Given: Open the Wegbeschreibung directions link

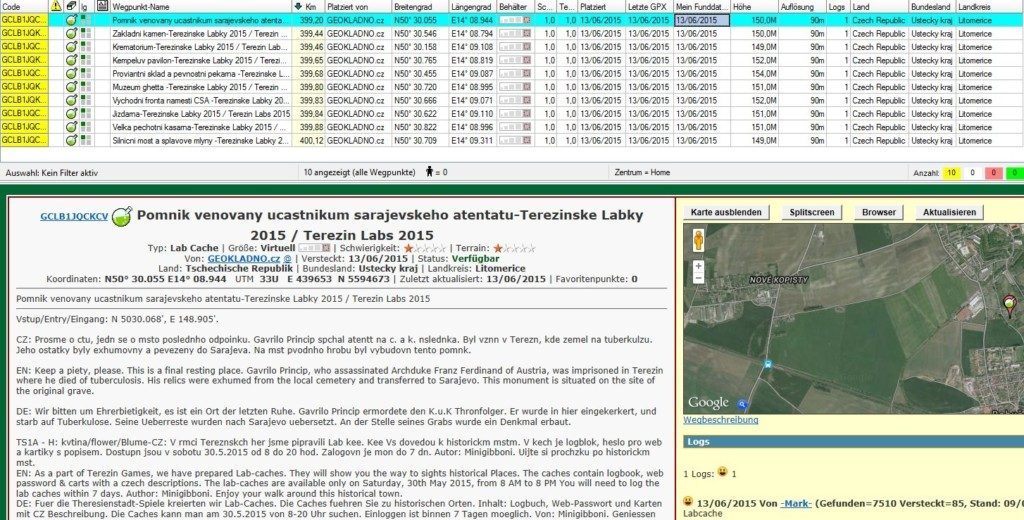Looking at the screenshot, I should click(x=721, y=420).
